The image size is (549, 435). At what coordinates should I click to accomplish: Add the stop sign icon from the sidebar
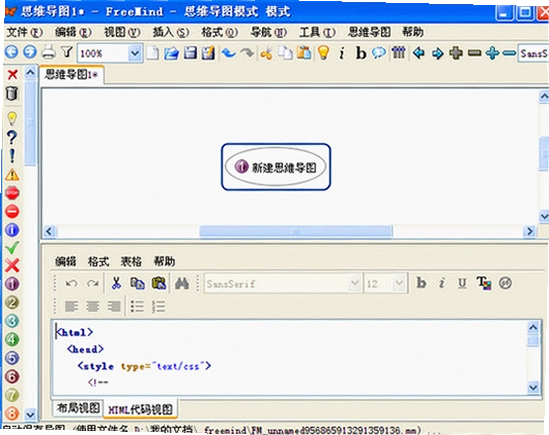[12, 193]
